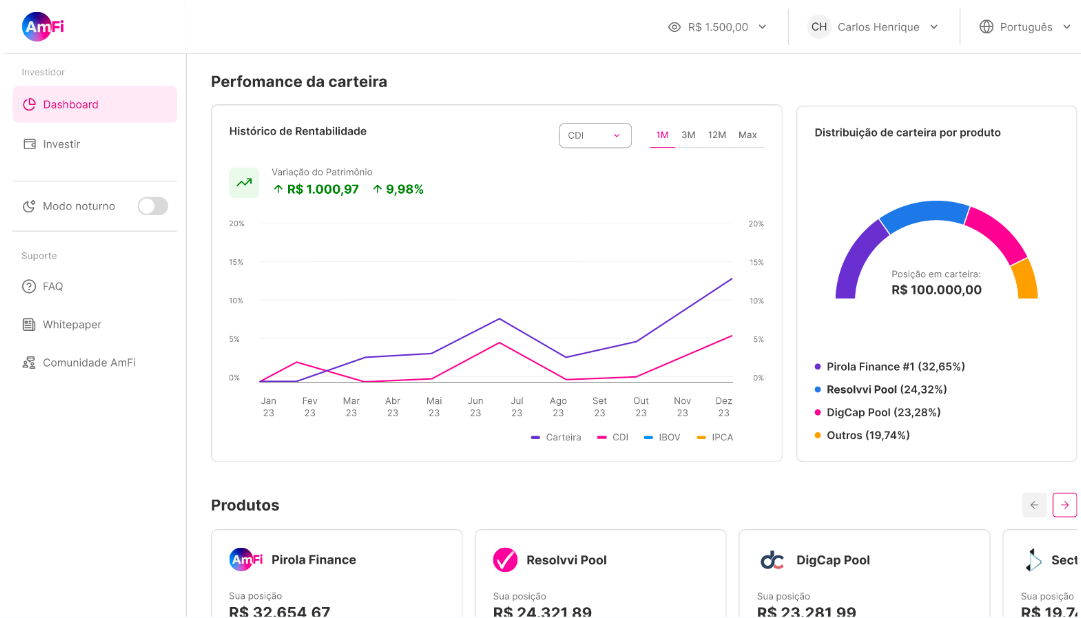Switch to the 12M time range tab
The image size is (1081, 618).
click(x=717, y=135)
